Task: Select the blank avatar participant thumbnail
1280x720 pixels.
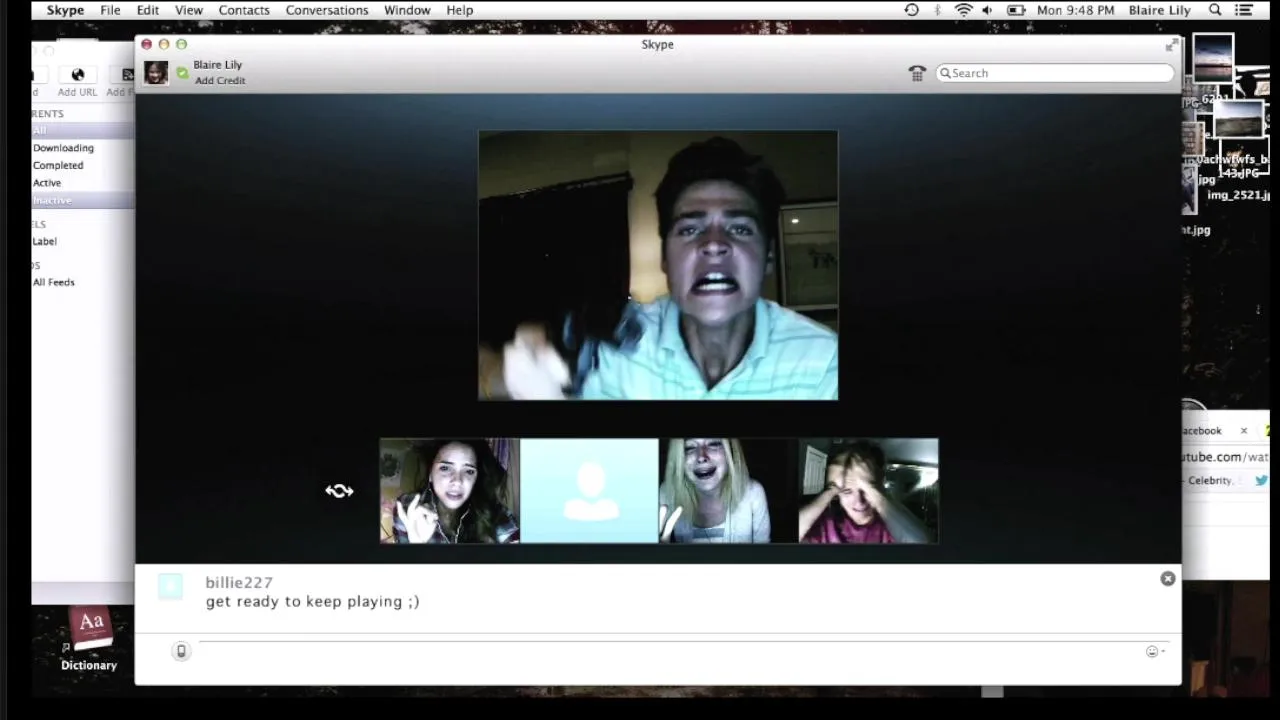Action: coord(589,491)
